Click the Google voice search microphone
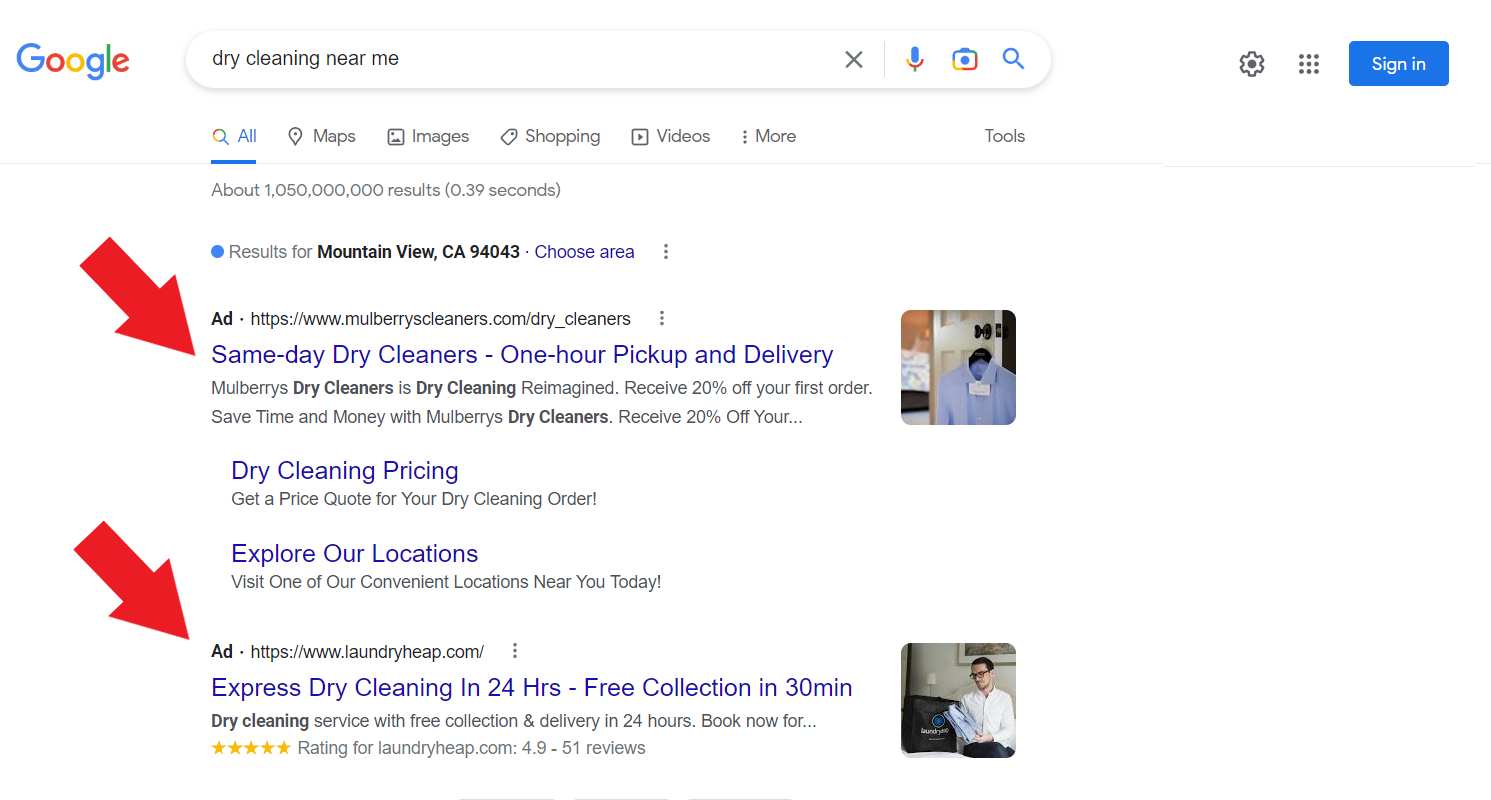Screen dimensions: 1491x800 914,59
